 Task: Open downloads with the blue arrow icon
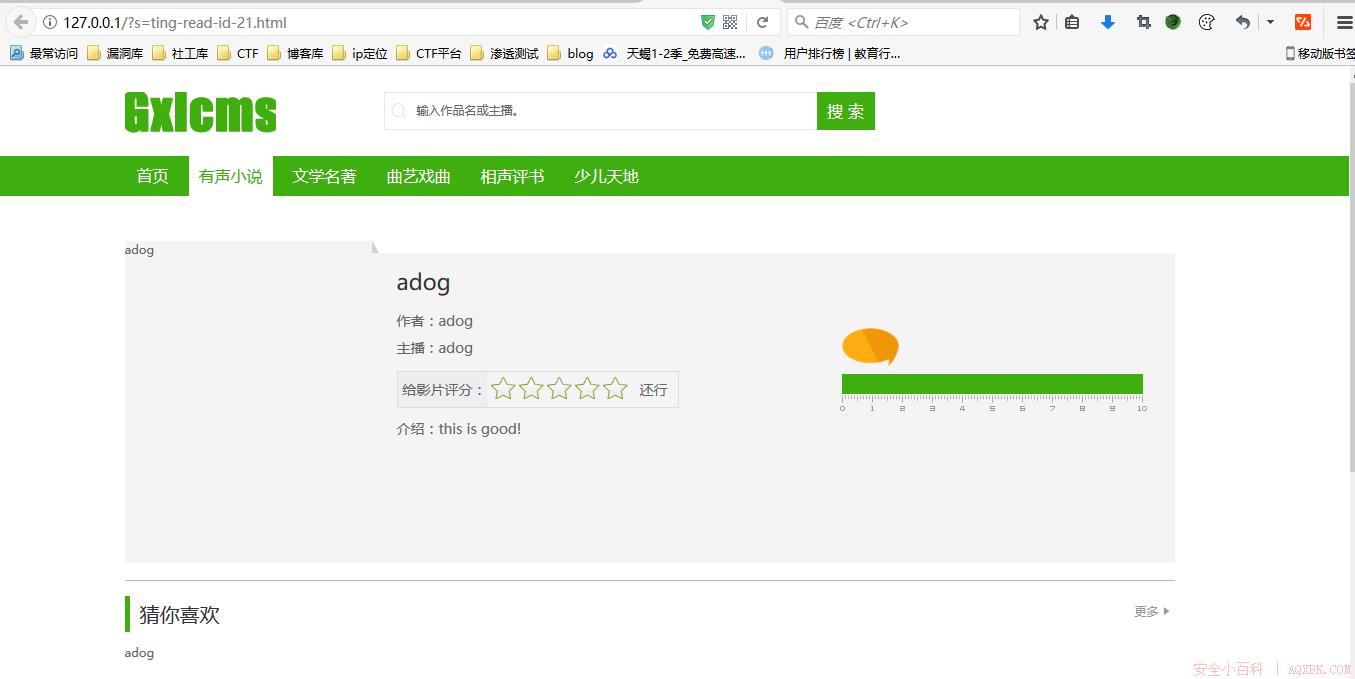point(1107,22)
